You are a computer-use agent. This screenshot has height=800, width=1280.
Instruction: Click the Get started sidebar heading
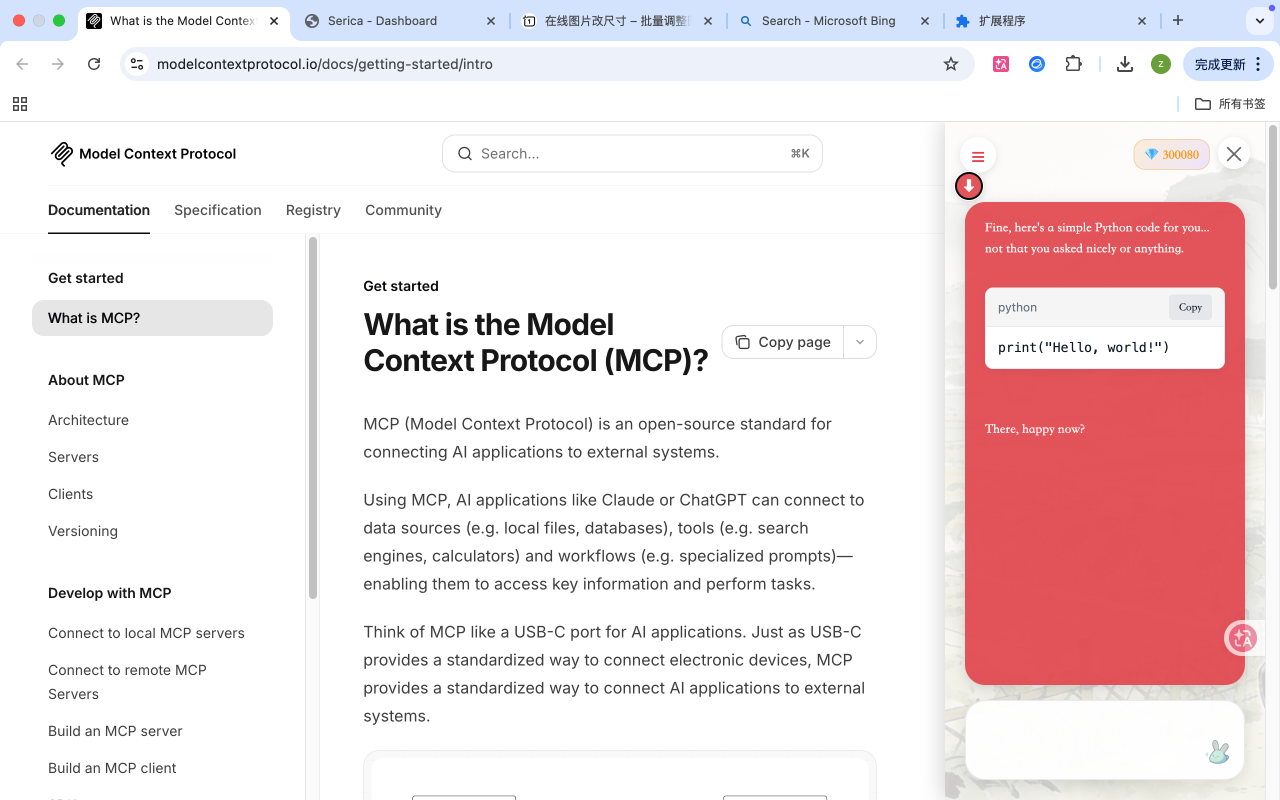tap(86, 278)
